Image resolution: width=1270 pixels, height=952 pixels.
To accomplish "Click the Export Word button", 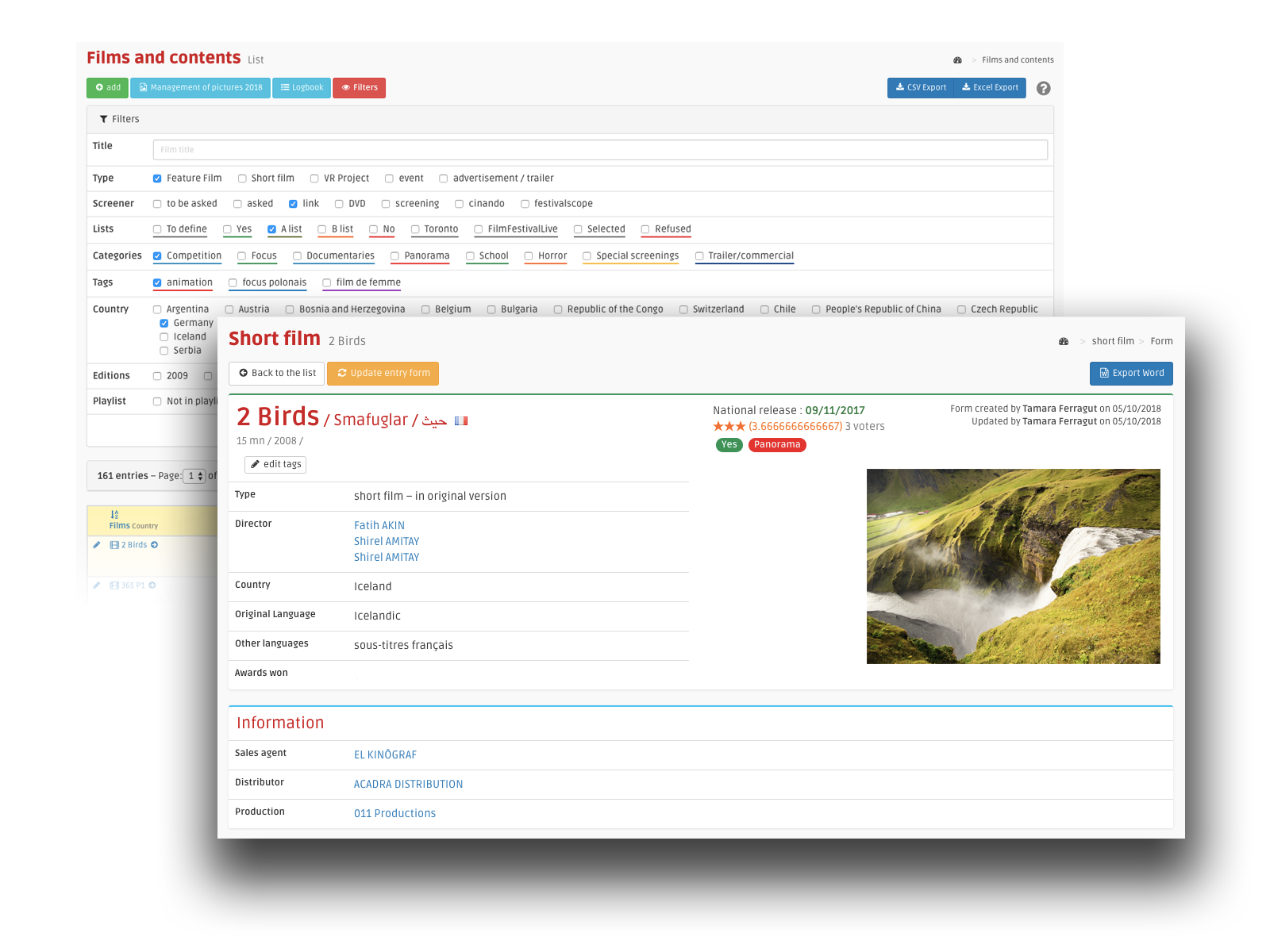I will coord(1131,374).
